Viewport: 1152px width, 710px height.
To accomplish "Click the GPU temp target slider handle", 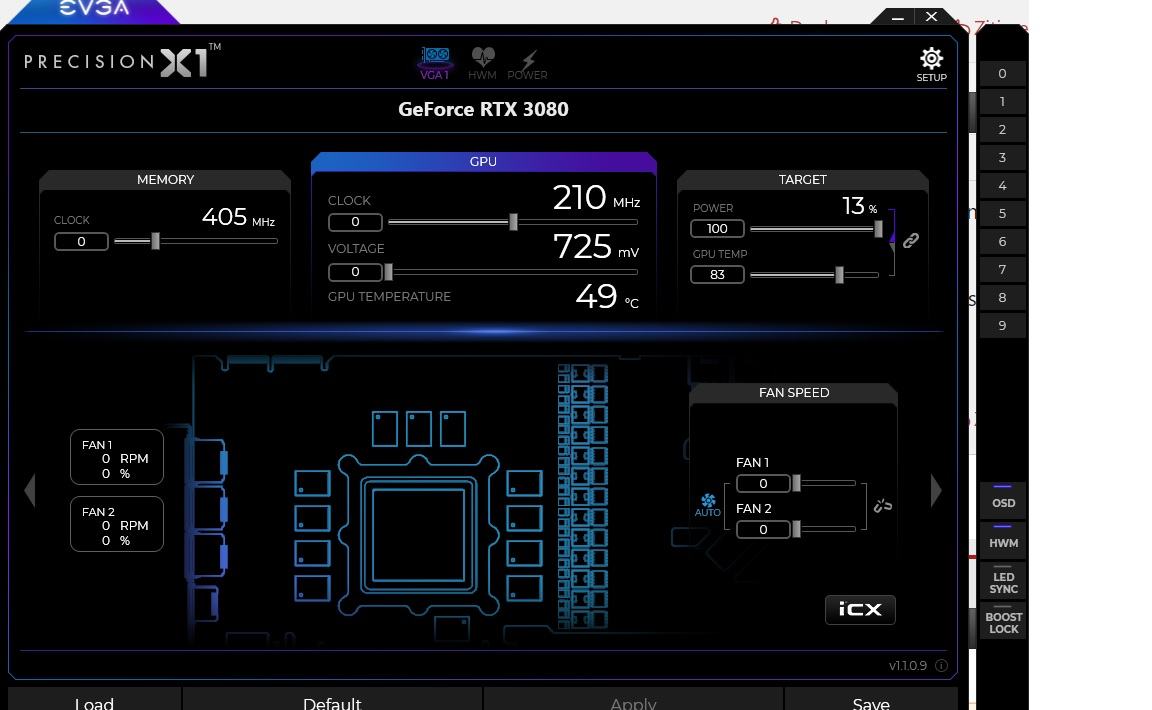I will click(x=839, y=274).
